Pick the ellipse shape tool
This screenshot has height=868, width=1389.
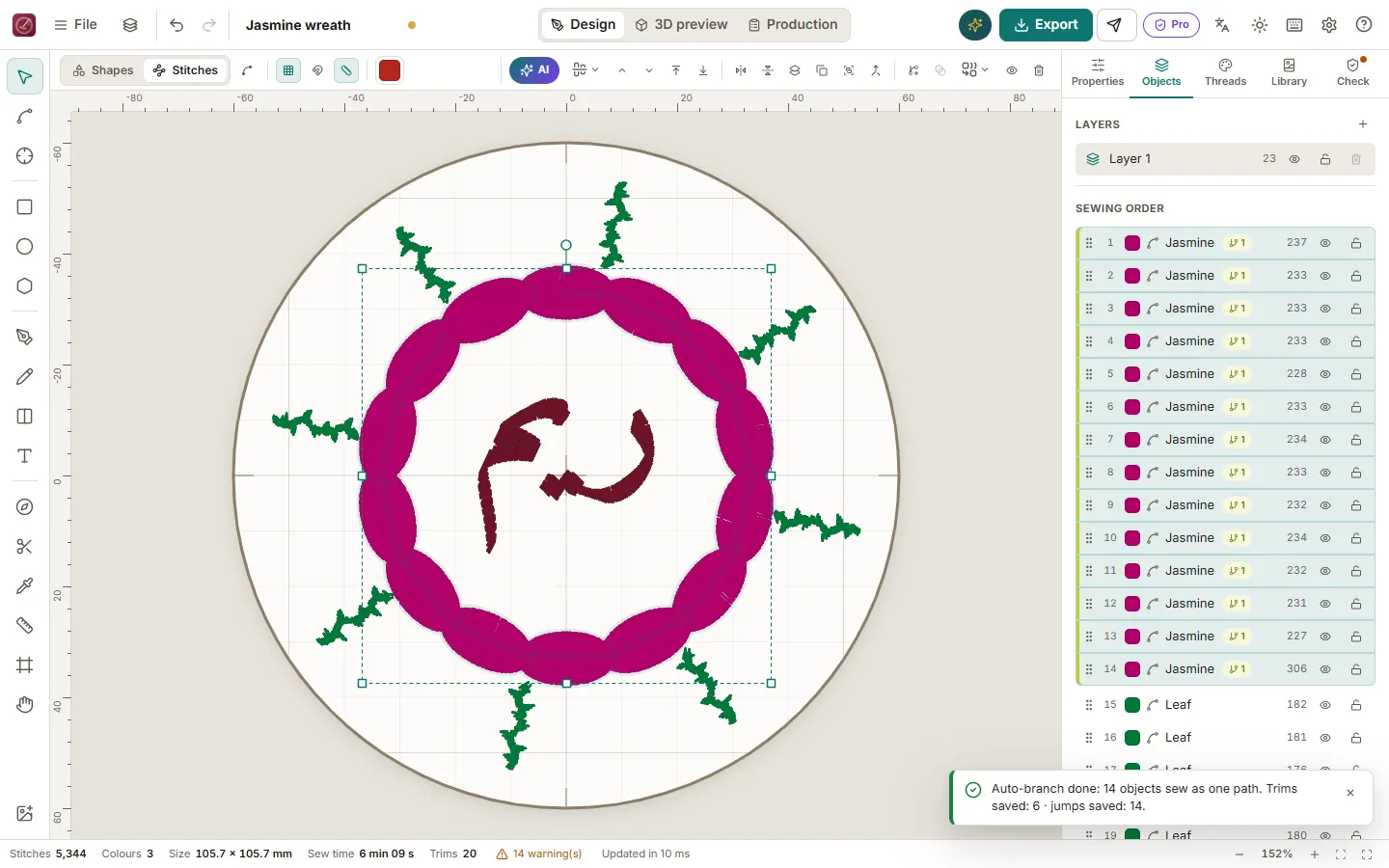(x=25, y=247)
